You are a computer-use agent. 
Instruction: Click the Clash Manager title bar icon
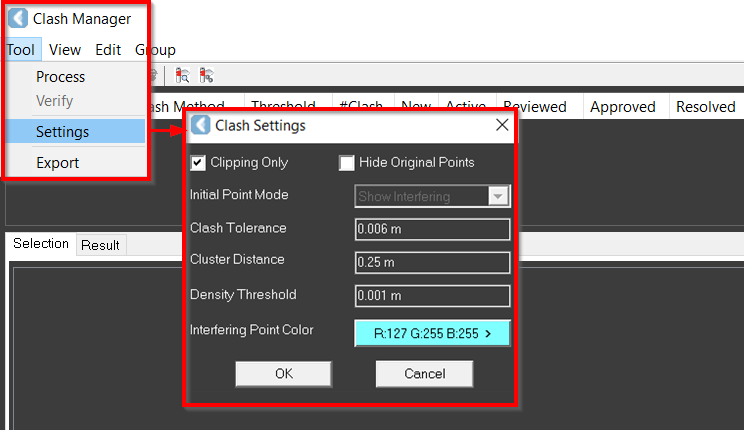pos(17,18)
